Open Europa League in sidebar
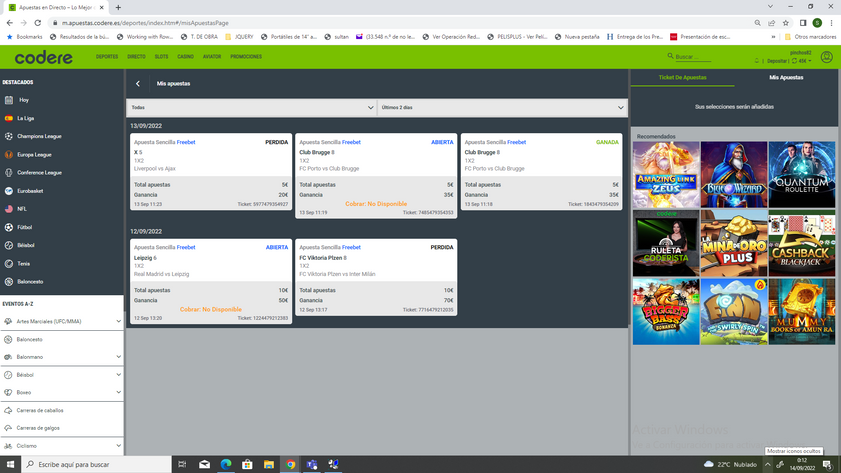This screenshot has width=841, height=473. [34, 154]
